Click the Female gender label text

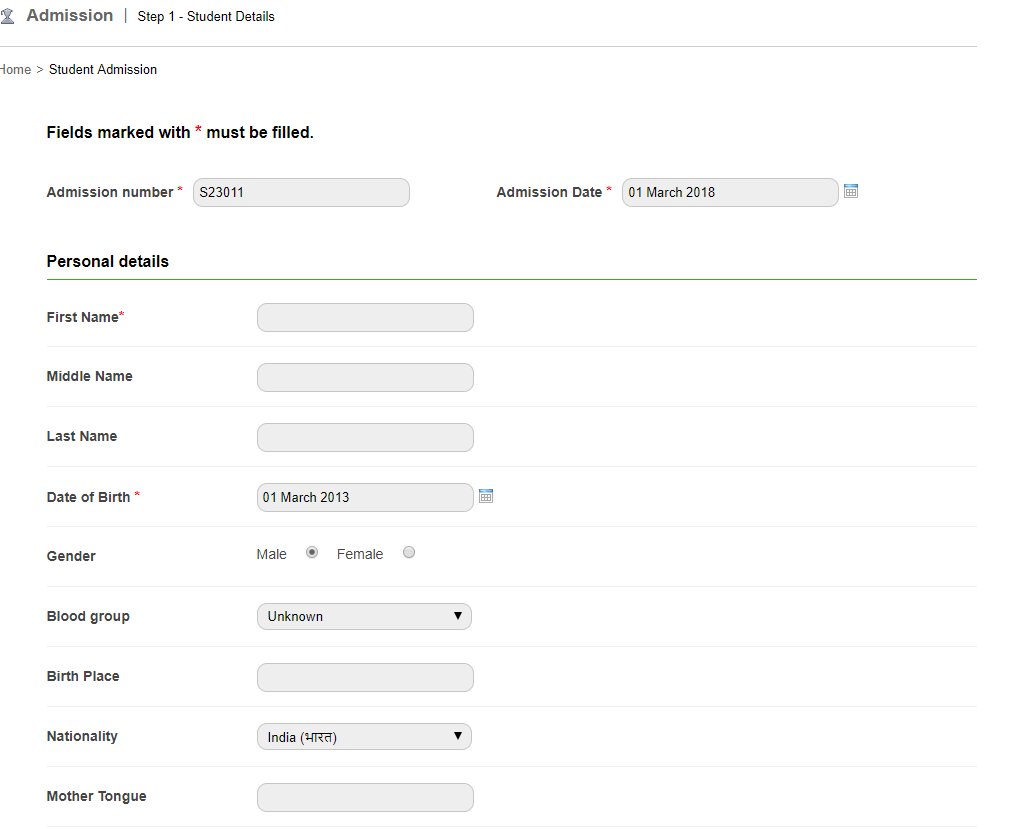[360, 555]
